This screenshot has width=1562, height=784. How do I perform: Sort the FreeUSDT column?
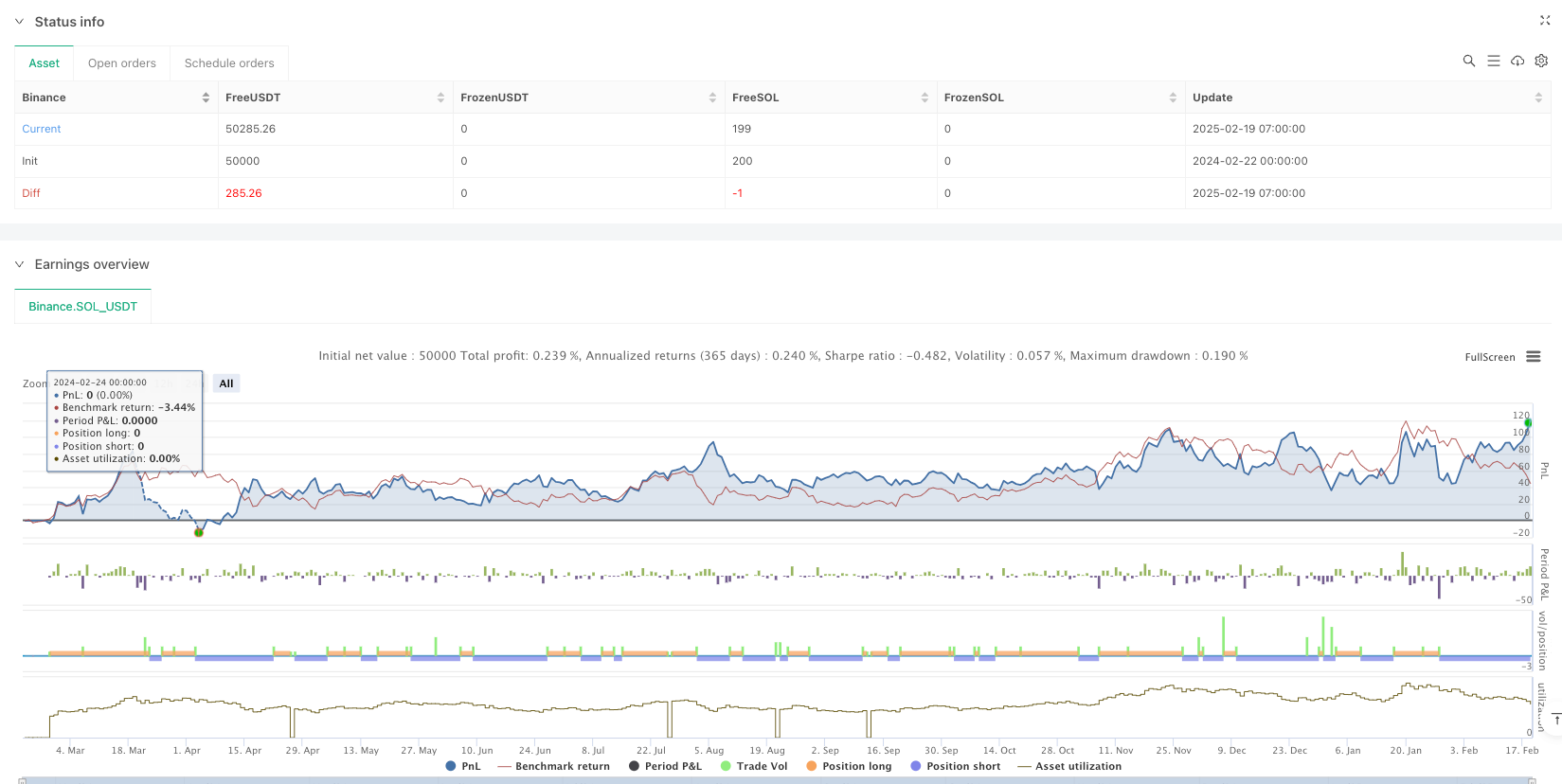pos(440,98)
